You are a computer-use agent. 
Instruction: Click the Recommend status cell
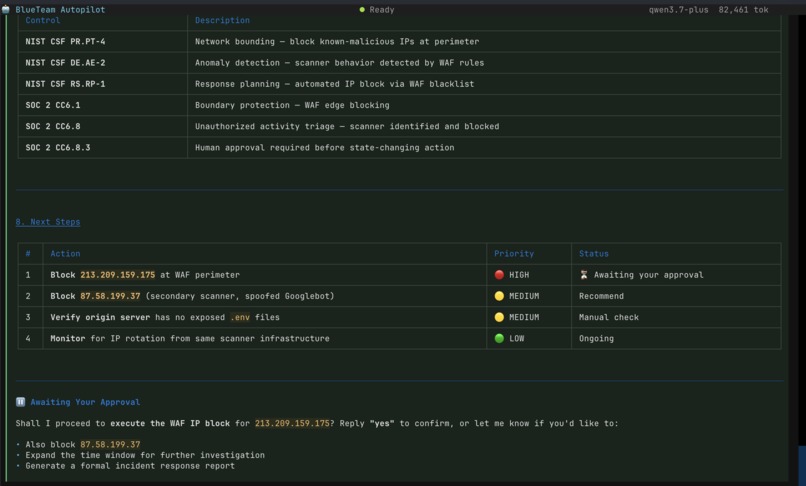coord(676,296)
